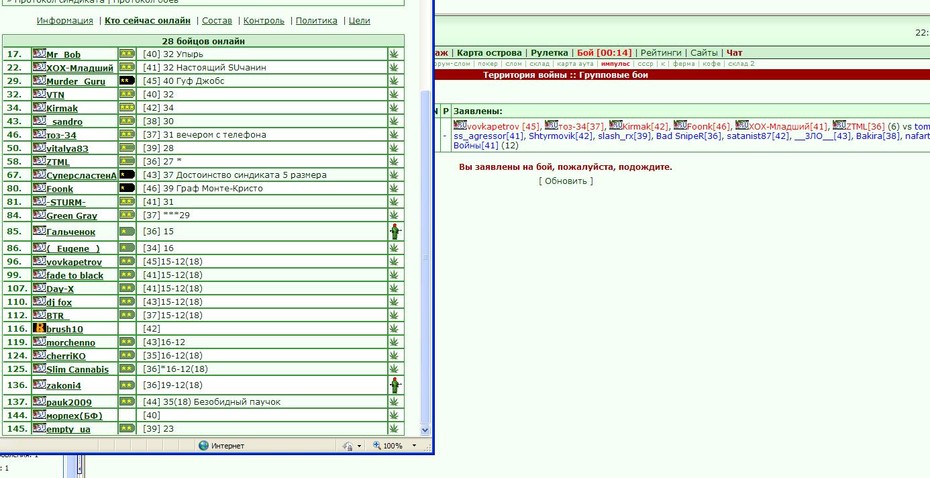
Task: Open the Mr_Bob player profile
Action: click(63, 55)
